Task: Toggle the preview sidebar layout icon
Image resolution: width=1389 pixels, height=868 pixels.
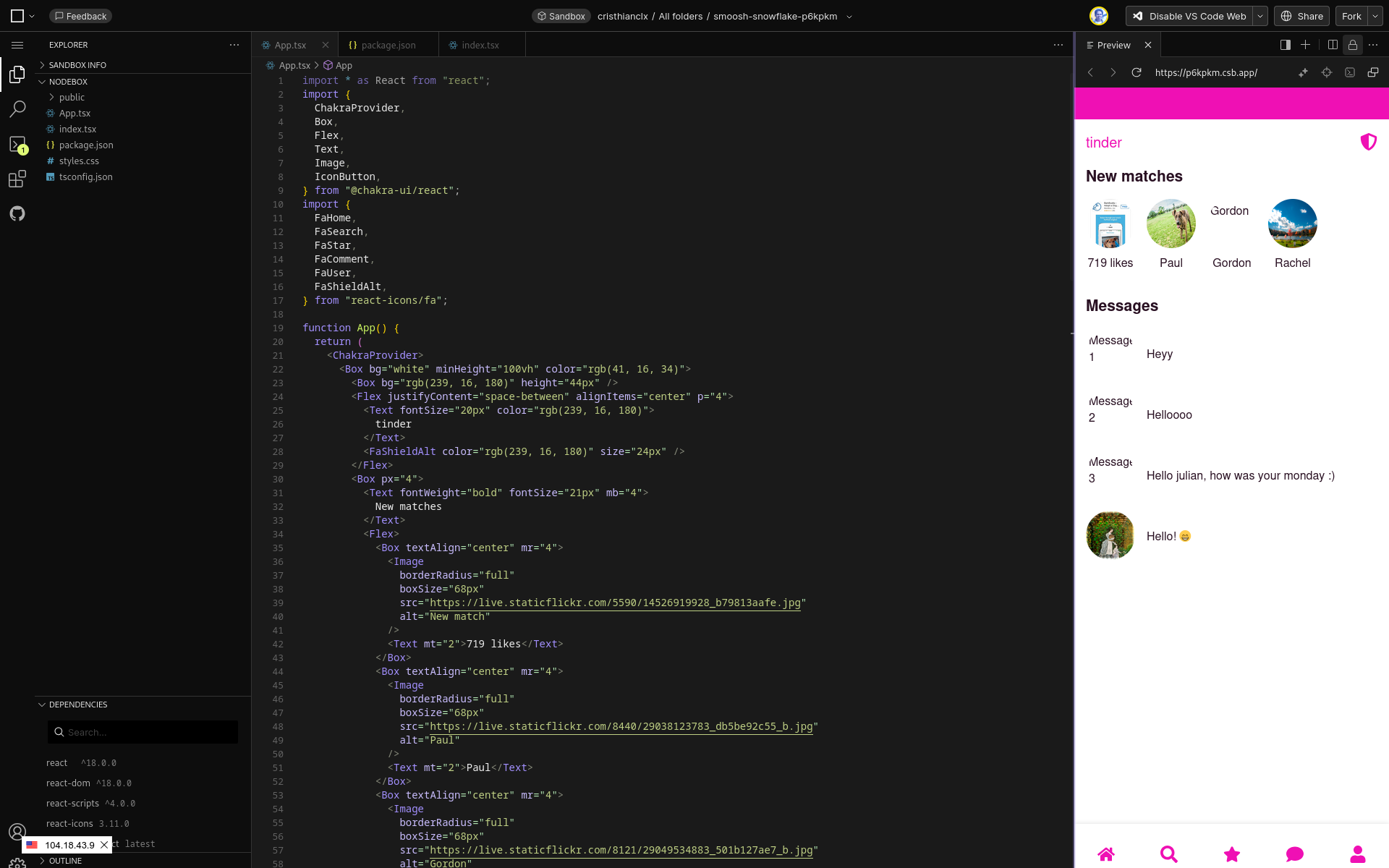Action: (1286, 45)
